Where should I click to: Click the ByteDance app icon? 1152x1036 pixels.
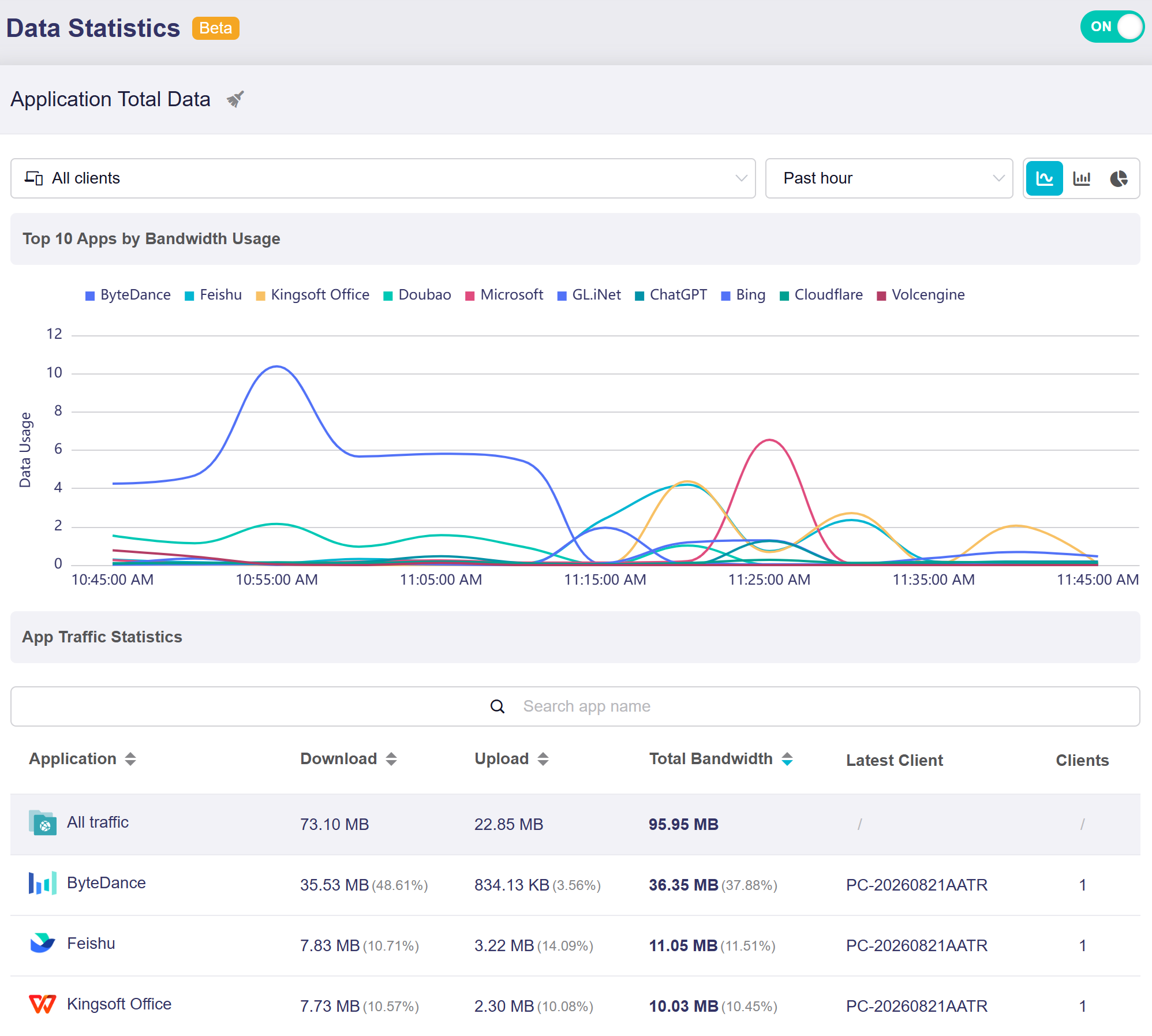tap(43, 884)
